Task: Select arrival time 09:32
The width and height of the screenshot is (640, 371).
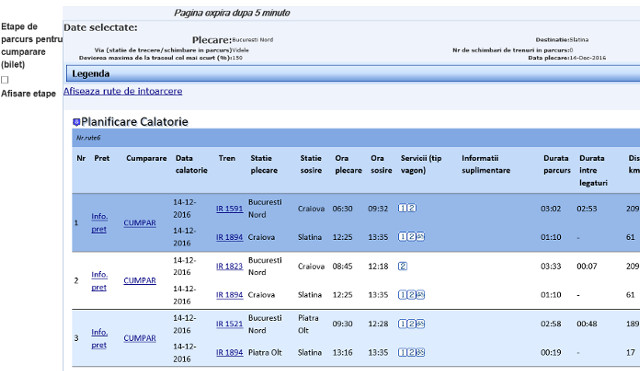Action: click(378, 209)
